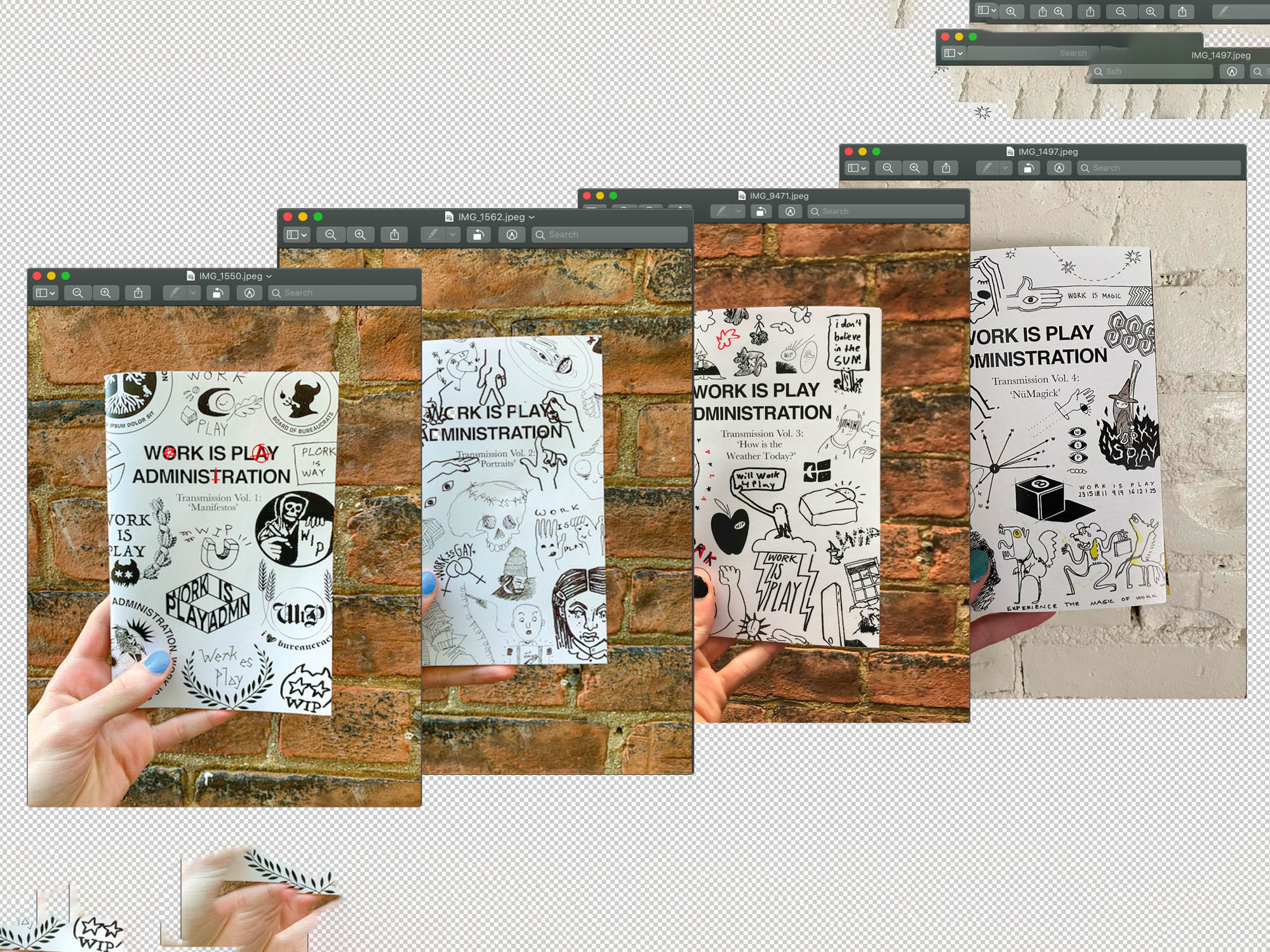The width and height of the screenshot is (1270, 952).
Task: Zoom in on the large IMG_1497.jpeg window
Action: [x=914, y=168]
